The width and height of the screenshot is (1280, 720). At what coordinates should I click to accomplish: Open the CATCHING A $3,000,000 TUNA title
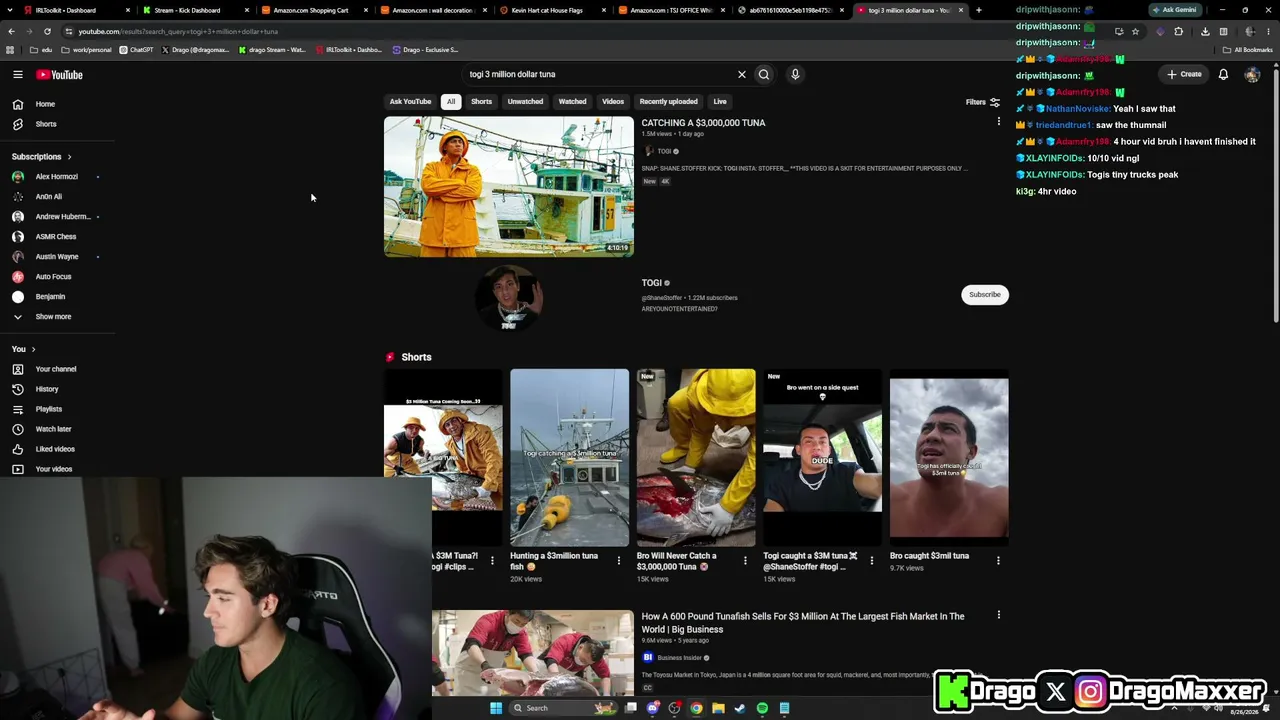coord(703,123)
